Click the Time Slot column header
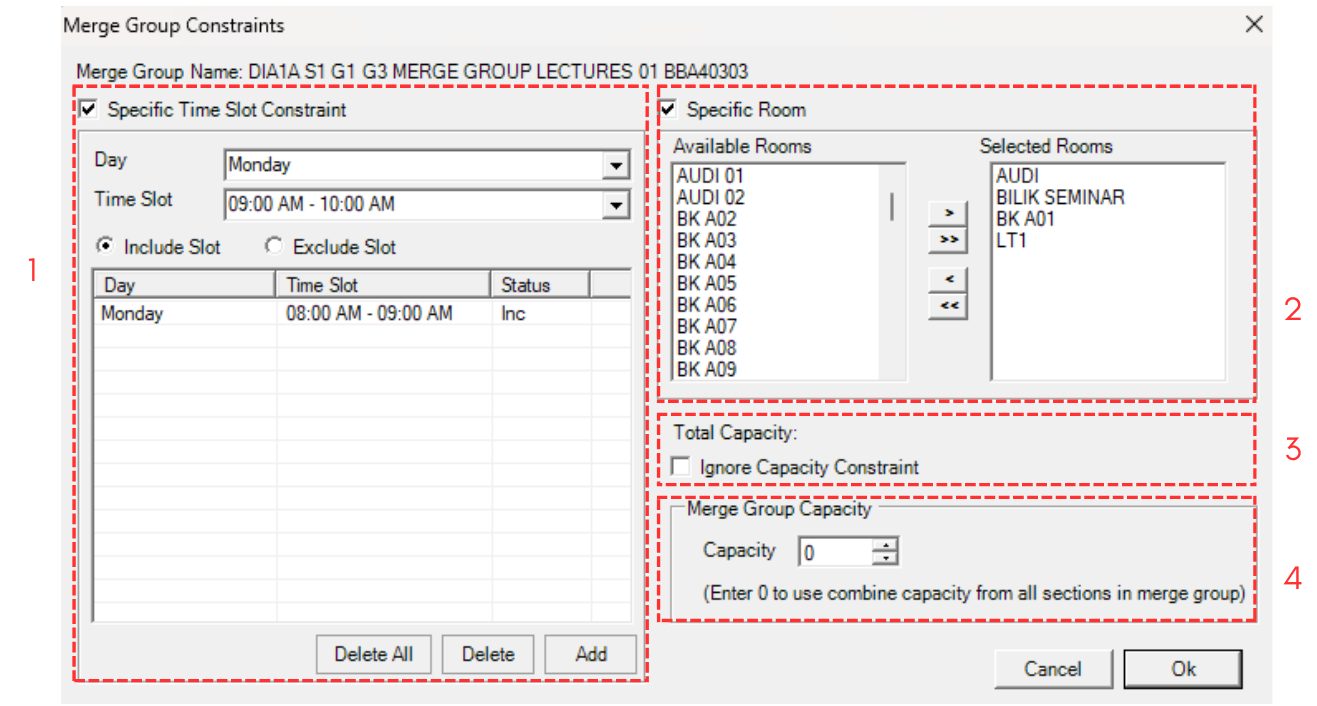The width and height of the screenshot is (1317, 706). click(383, 285)
